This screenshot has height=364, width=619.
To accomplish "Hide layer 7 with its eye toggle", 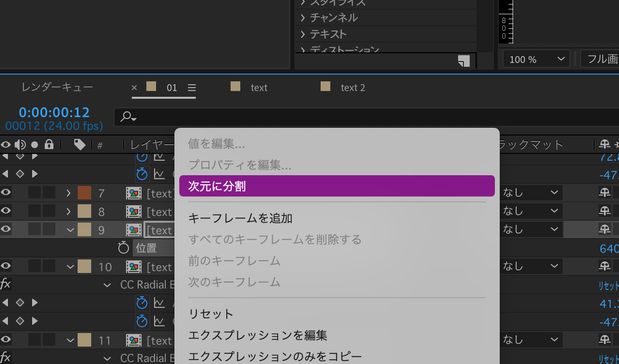I will pos(6,193).
